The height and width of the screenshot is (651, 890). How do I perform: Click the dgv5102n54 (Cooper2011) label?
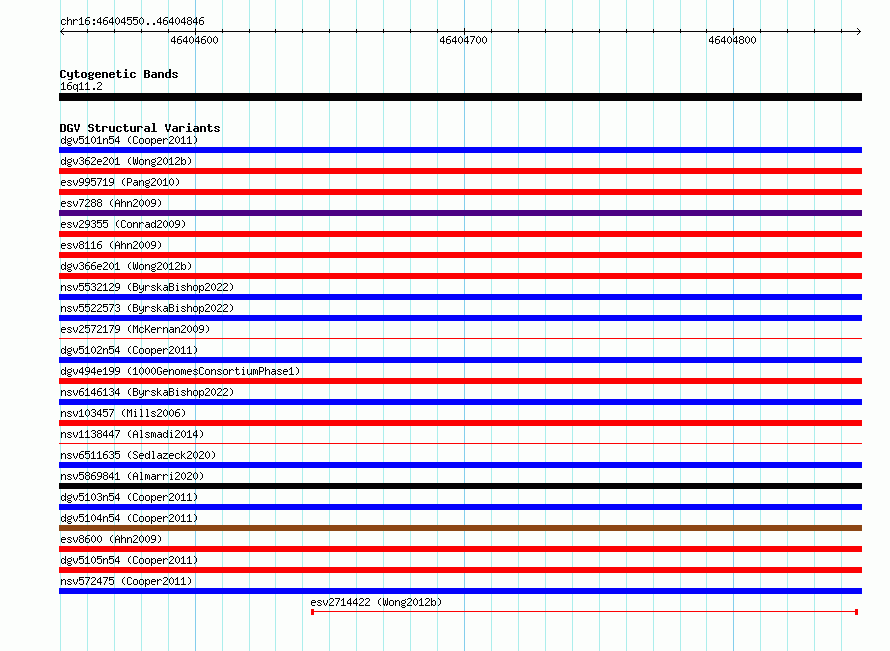click(129, 350)
